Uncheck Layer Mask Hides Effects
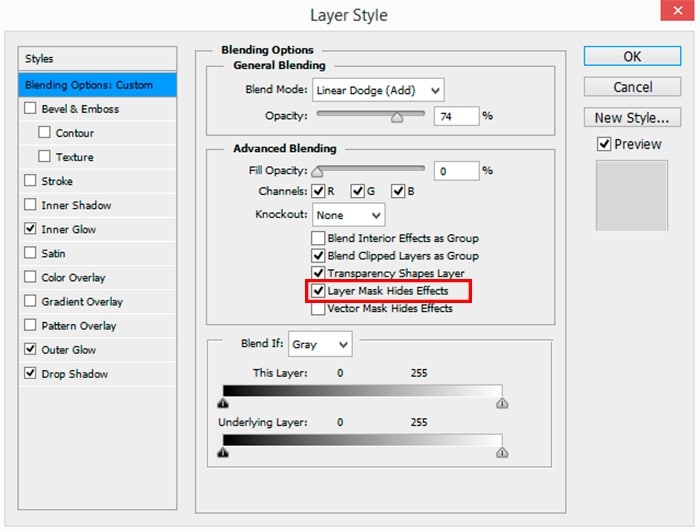 pyautogui.click(x=319, y=291)
